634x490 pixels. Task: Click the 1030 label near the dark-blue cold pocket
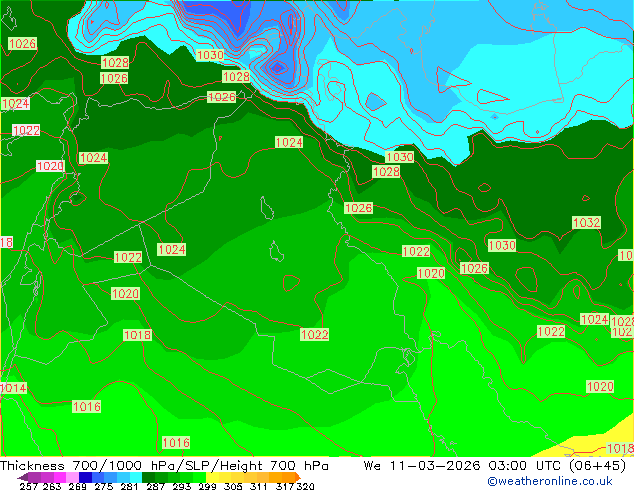[x=210, y=55]
